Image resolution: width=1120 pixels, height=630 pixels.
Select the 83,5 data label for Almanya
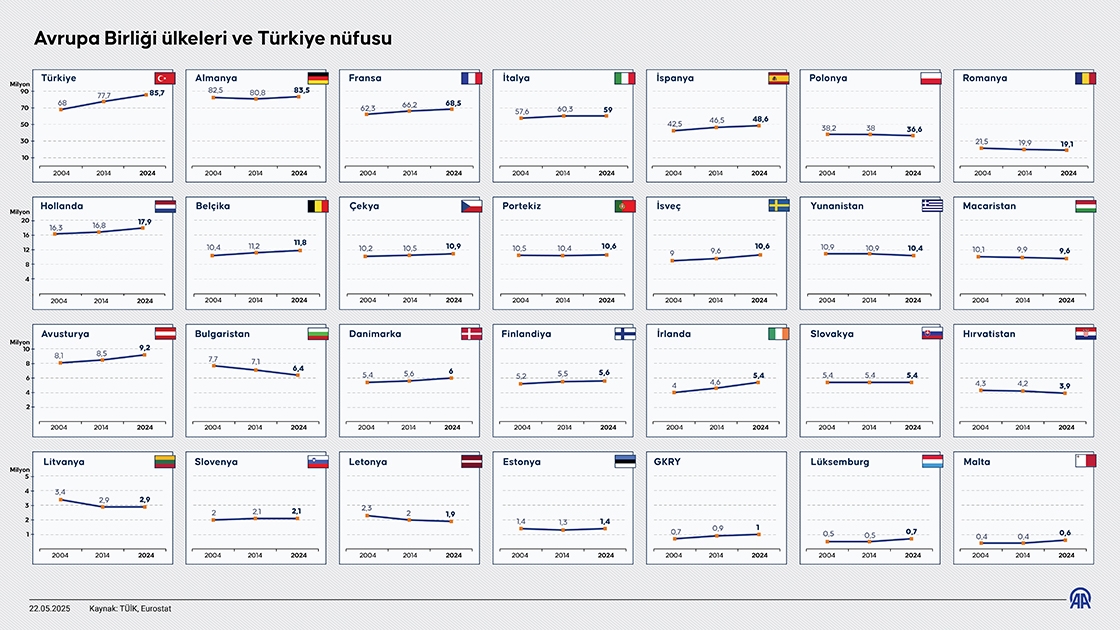tap(302, 90)
